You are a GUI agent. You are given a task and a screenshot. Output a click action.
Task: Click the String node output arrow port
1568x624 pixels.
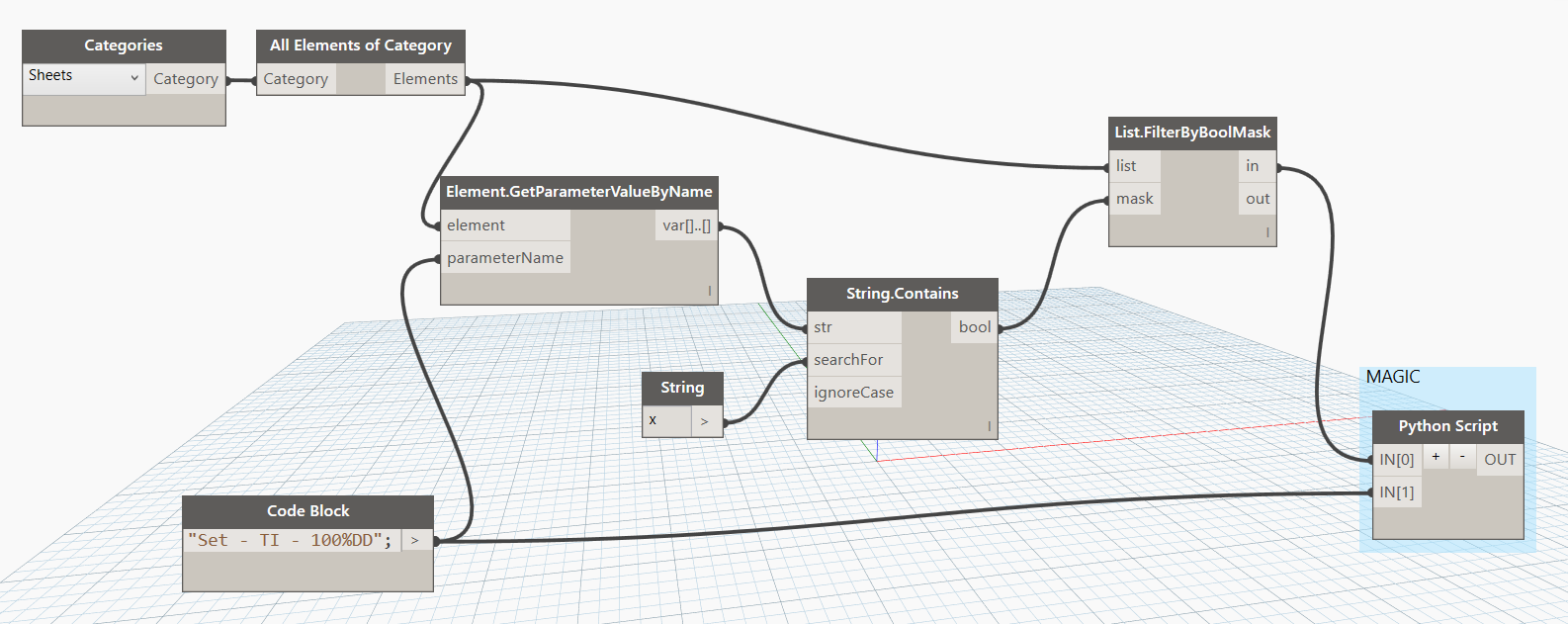point(705,421)
